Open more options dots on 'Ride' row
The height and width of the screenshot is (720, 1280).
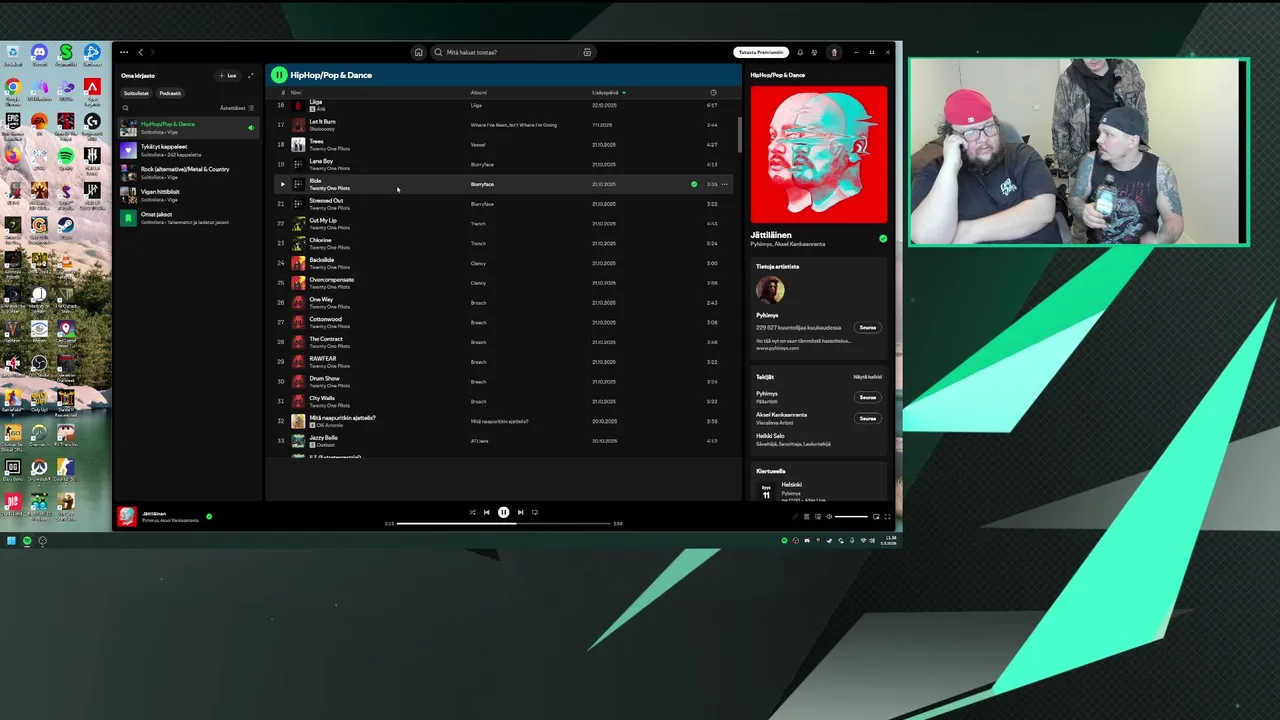click(725, 184)
